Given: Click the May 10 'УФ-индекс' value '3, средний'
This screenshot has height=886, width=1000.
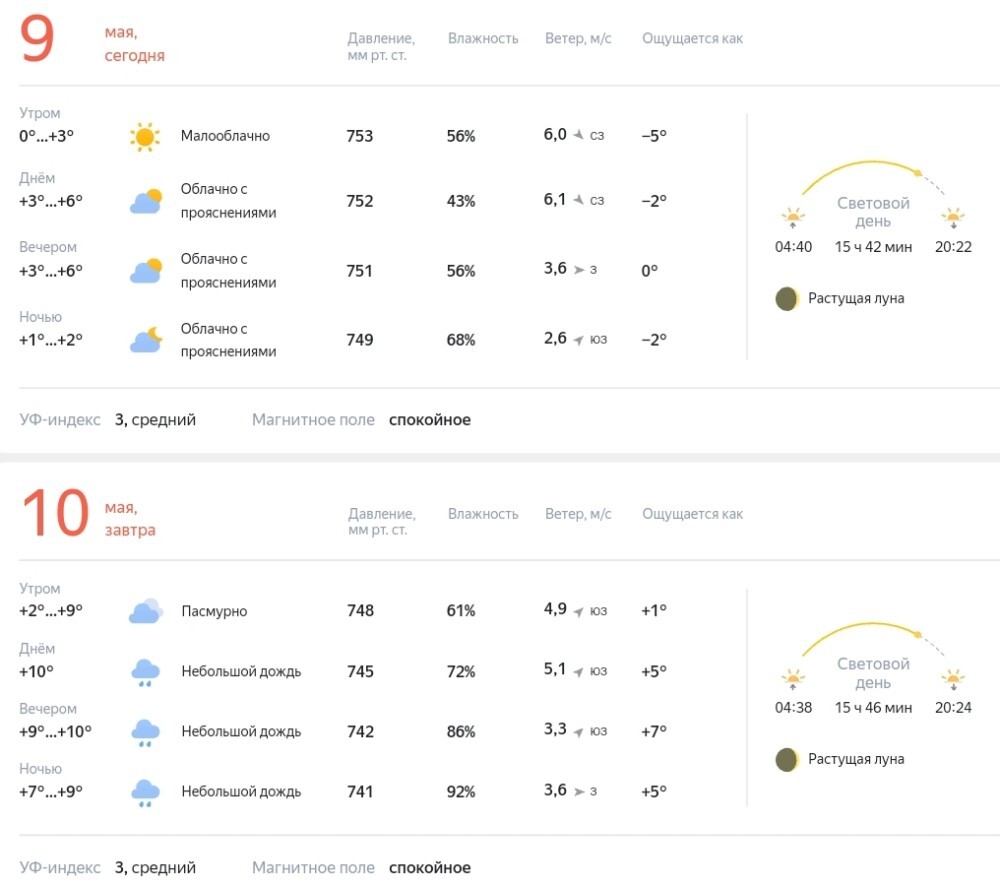Looking at the screenshot, I should click(155, 868).
